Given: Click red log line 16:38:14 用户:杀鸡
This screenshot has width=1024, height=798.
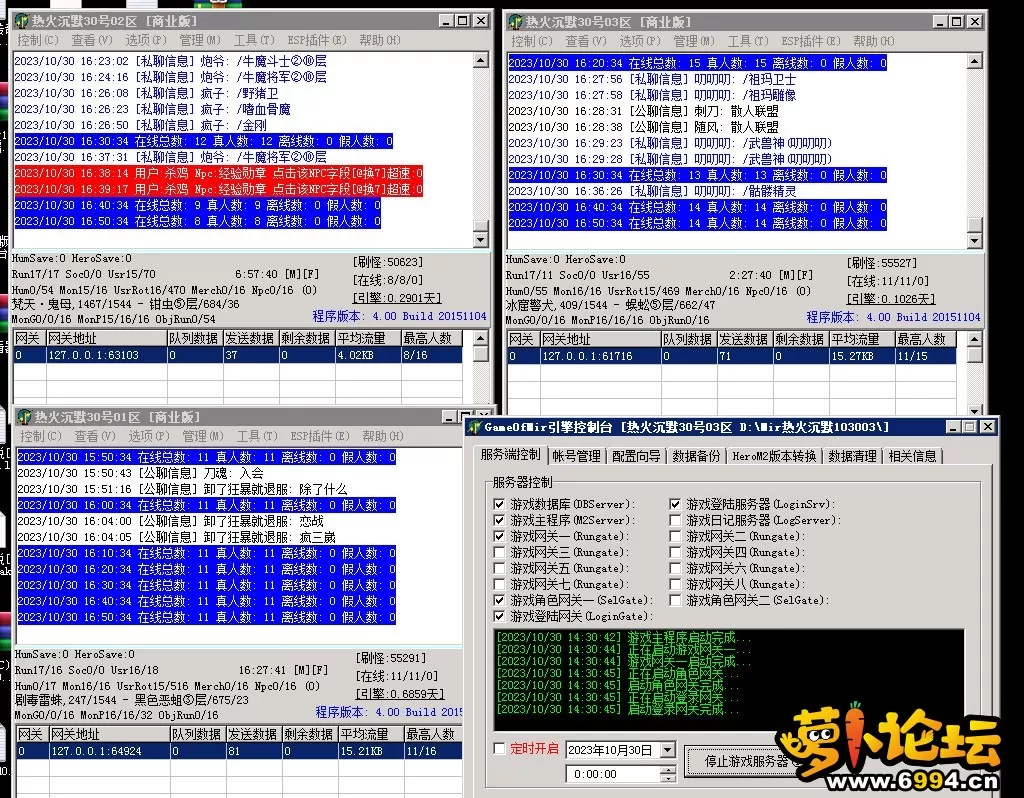Looking at the screenshot, I should 219,173.
